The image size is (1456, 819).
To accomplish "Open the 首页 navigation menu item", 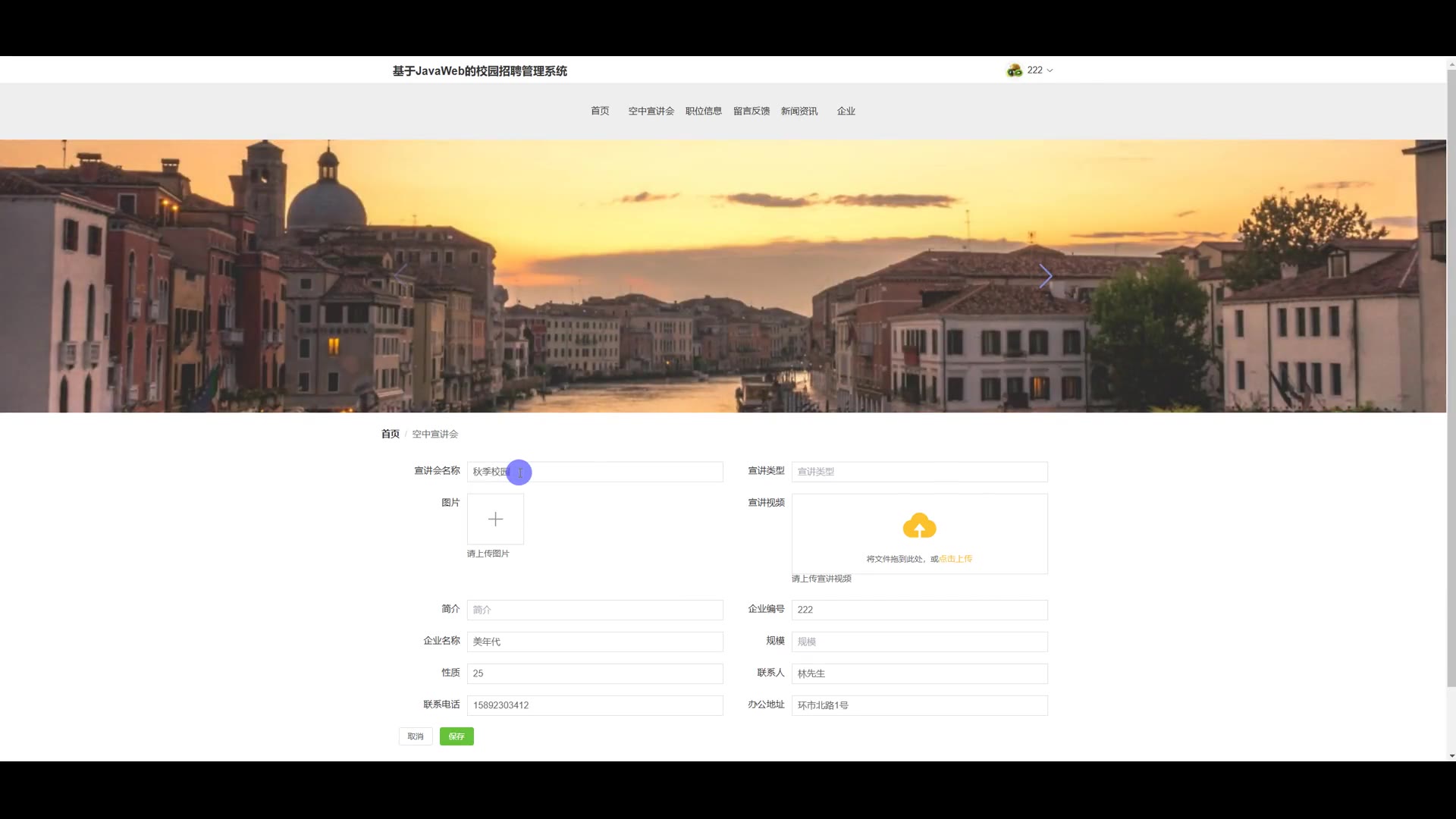I will [600, 111].
